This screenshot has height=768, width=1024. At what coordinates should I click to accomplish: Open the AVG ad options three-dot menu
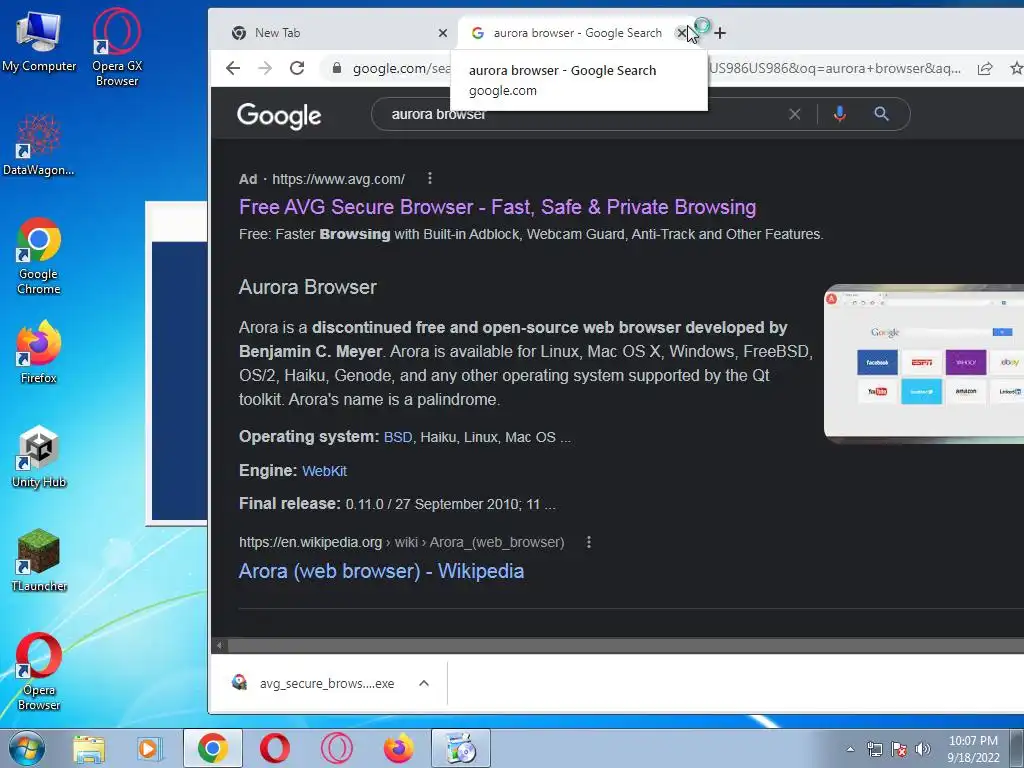(429, 178)
